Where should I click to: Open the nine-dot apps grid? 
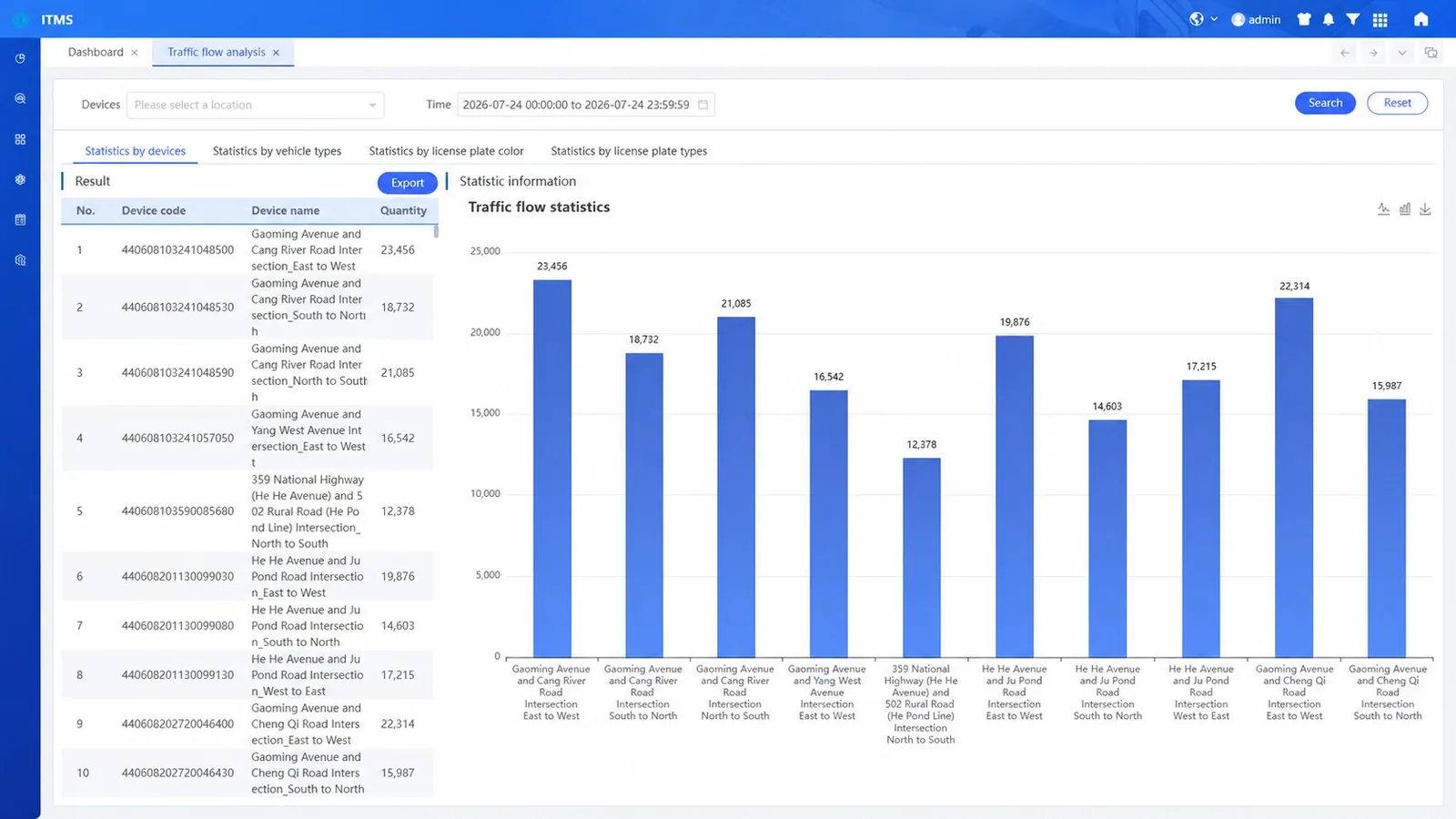1380,19
